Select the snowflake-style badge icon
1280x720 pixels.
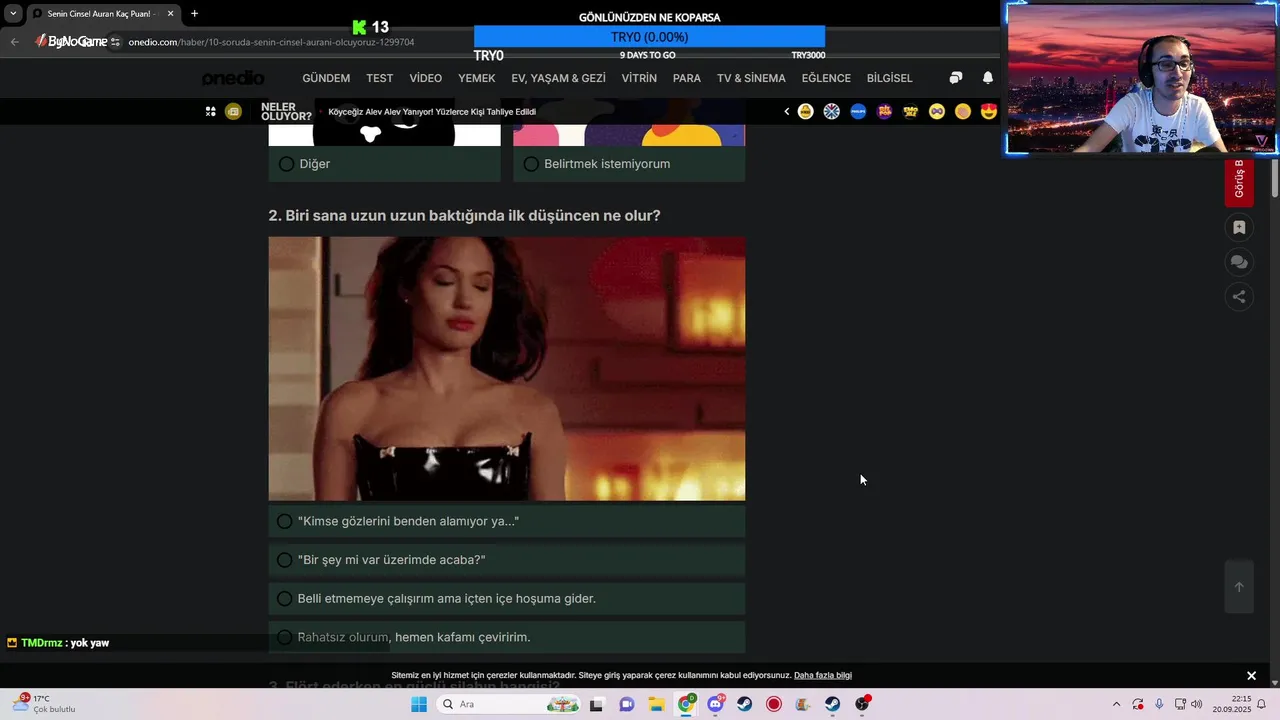[831, 112]
